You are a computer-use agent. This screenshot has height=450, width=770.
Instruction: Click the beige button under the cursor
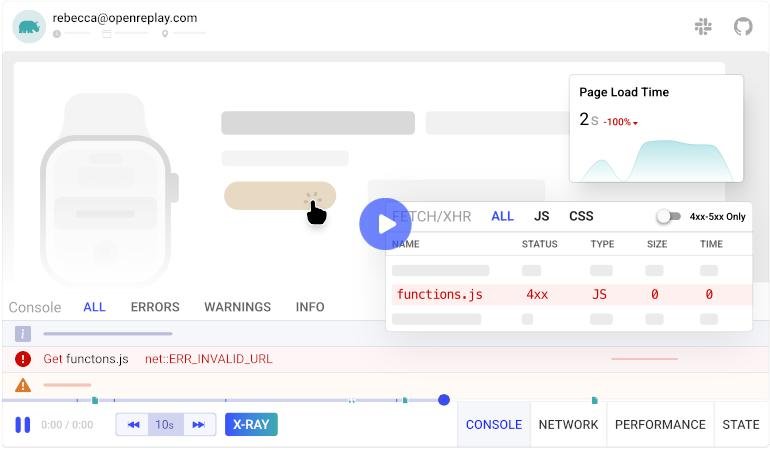280,196
